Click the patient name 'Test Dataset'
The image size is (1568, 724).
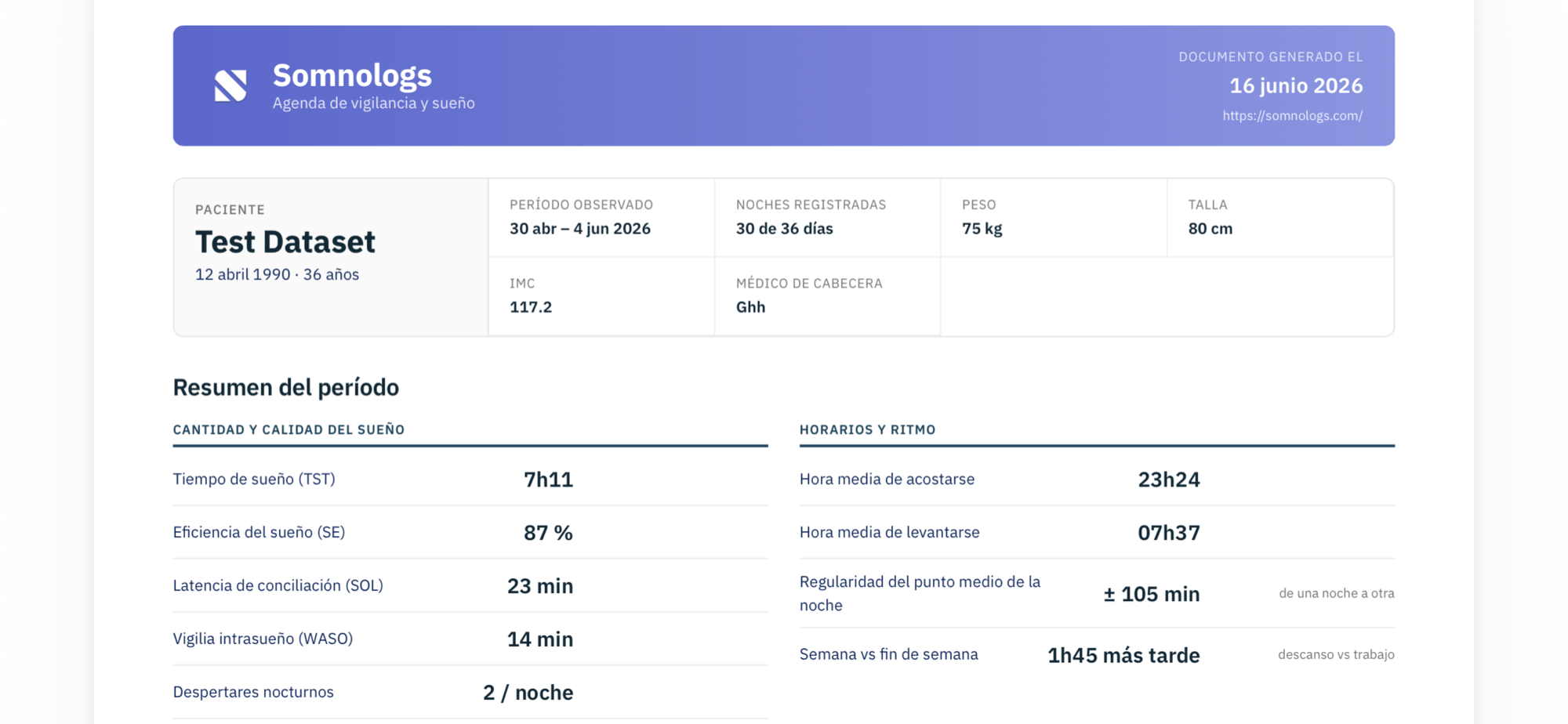(285, 241)
